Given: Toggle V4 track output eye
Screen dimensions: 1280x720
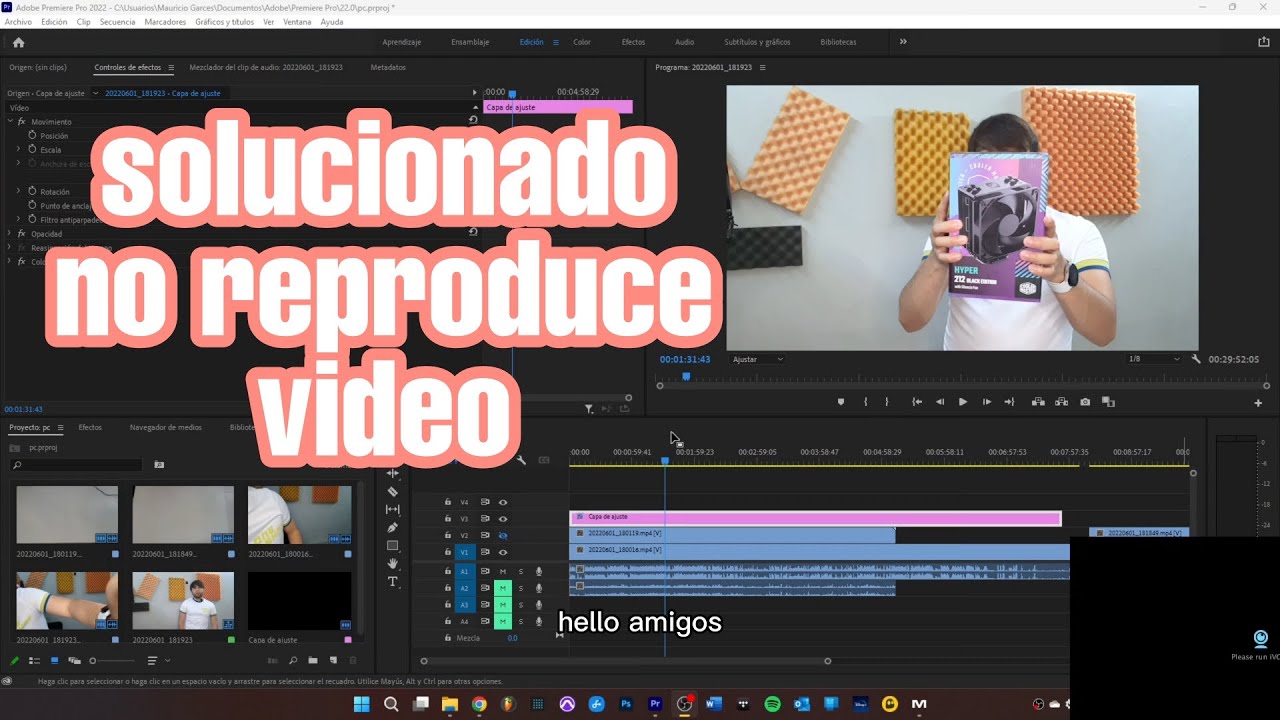Looking at the screenshot, I should pyautogui.click(x=503, y=502).
